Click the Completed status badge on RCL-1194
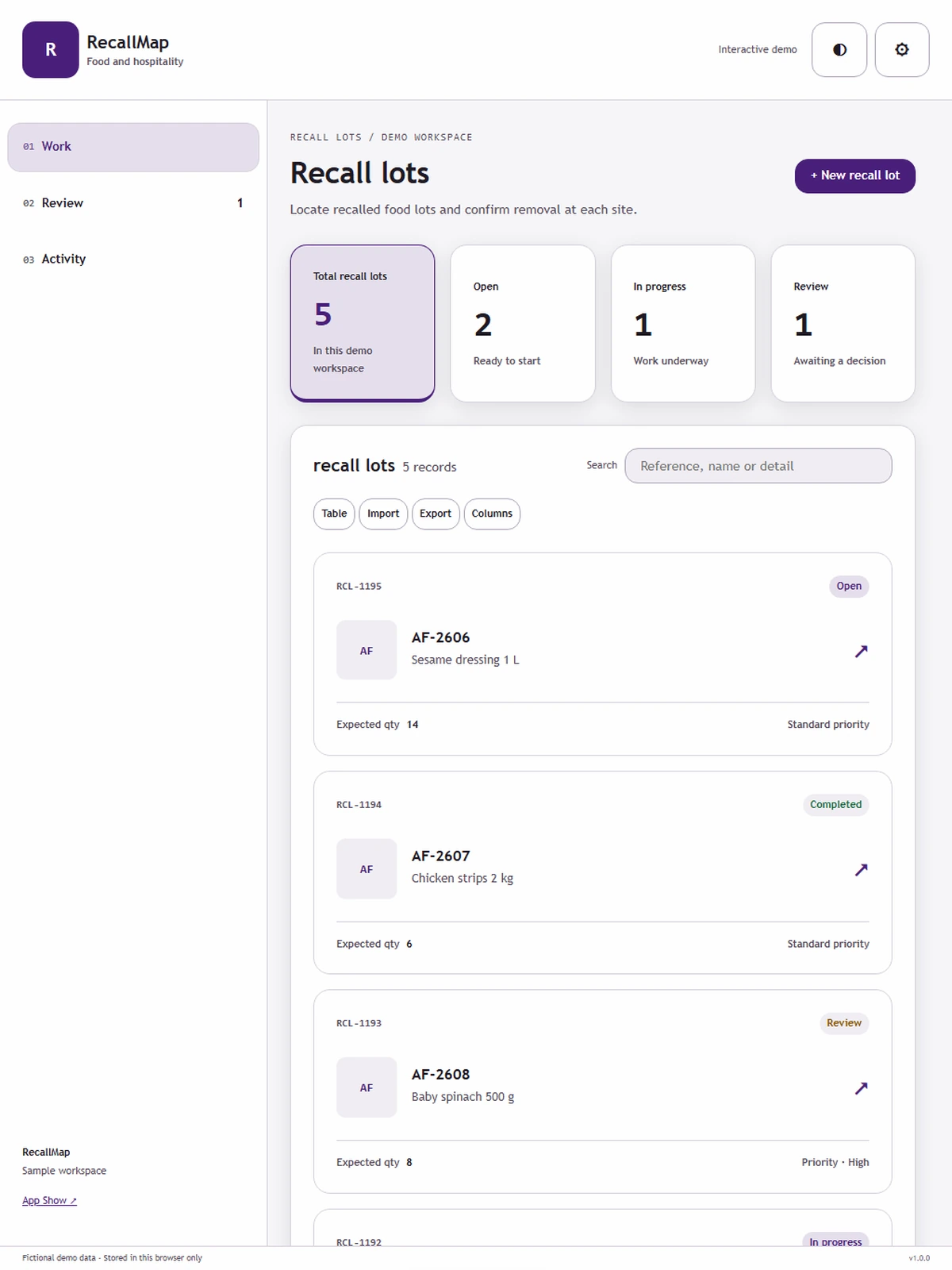This screenshot has width=952, height=1270. [835, 805]
